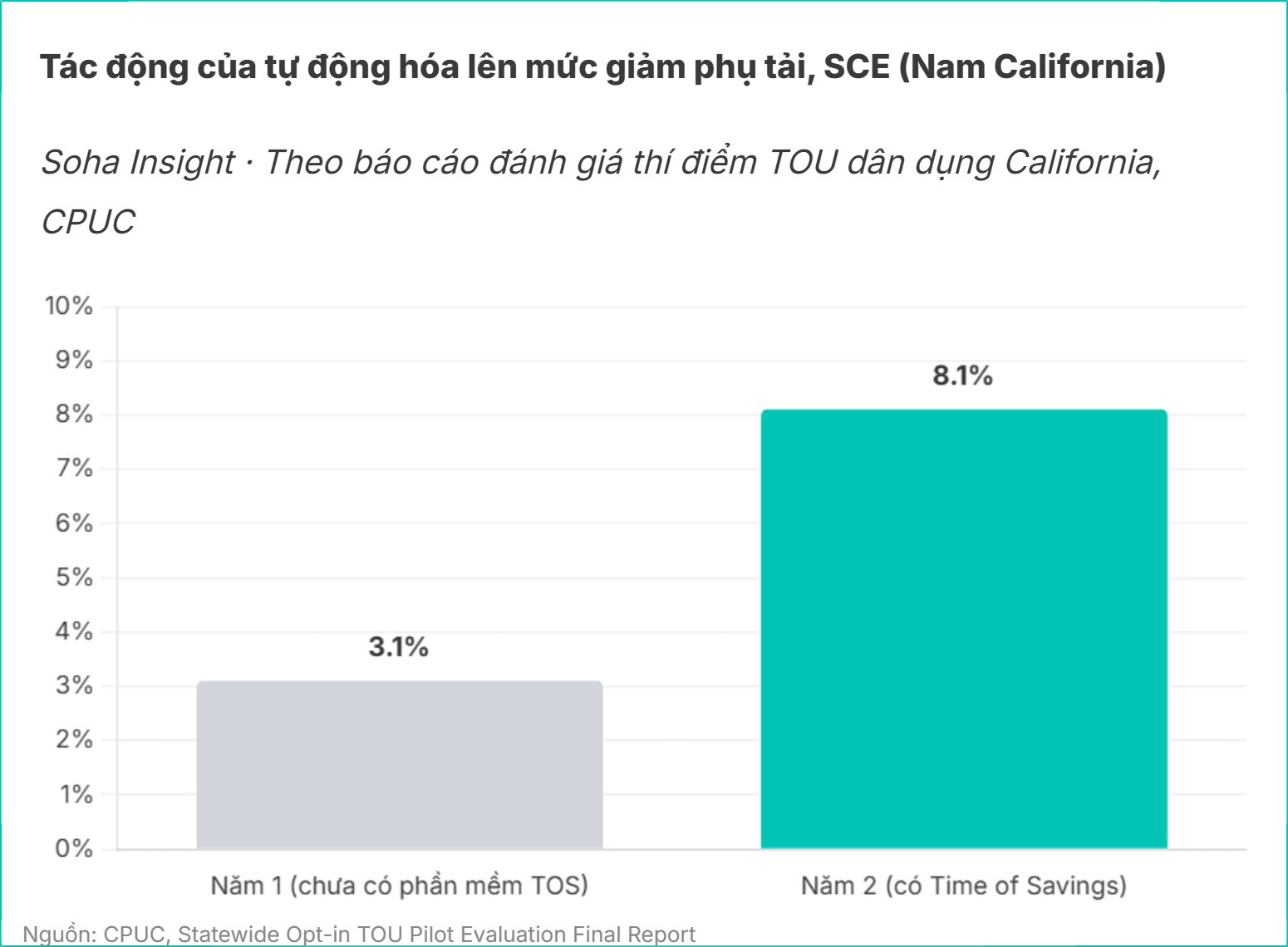The image size is (1288, 947).
Task: Click the Năm 1 axis label
Action: point(400,886)
